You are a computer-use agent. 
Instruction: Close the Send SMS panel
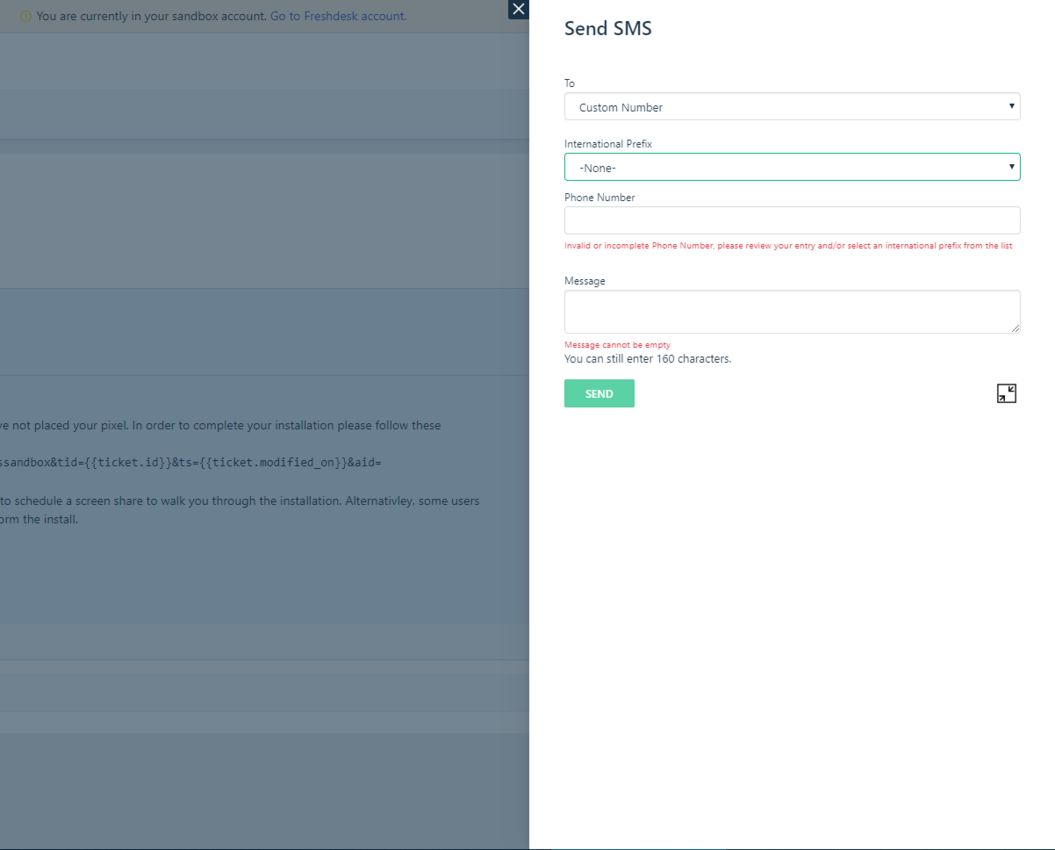(518, 9)
